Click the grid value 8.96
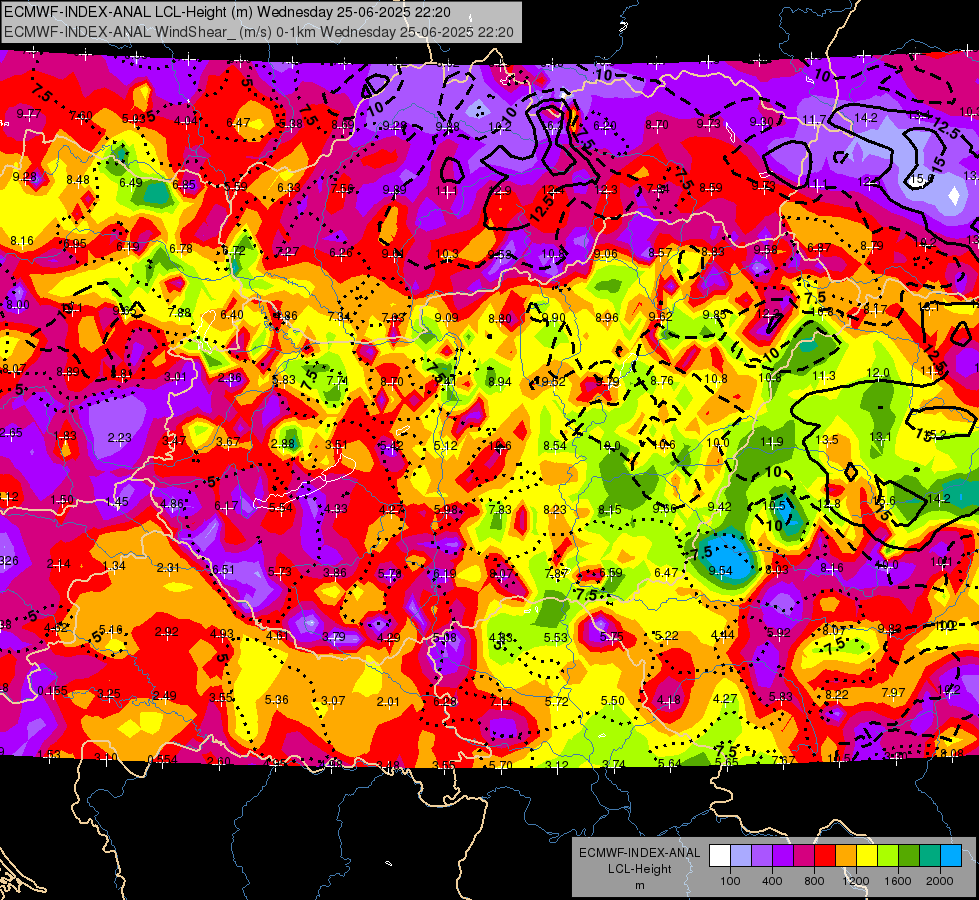 pyautogui.click(x=606, y=318)
